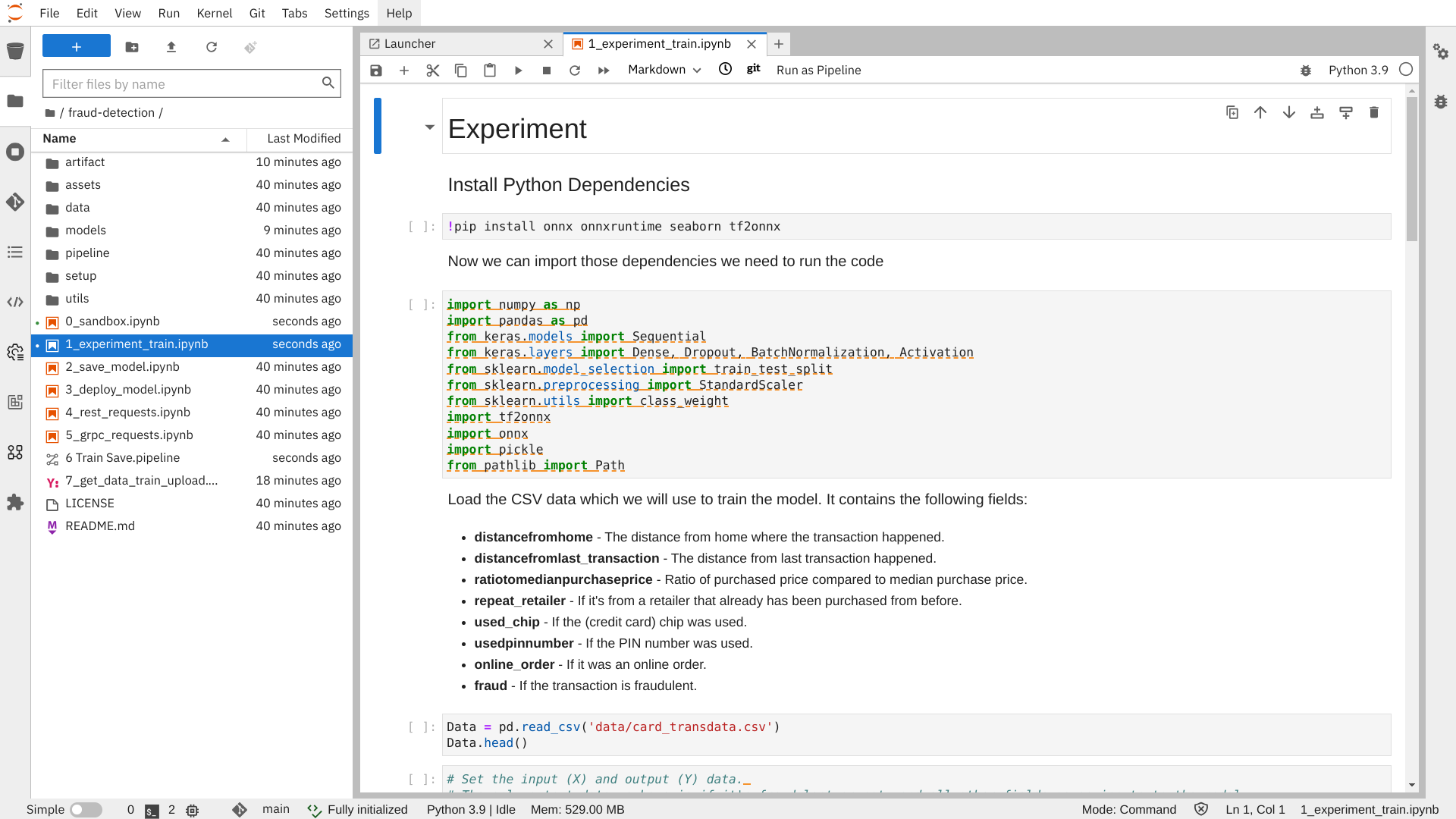
Task: Click the Run as Pipeline button
Action: [x=818, y=70]
